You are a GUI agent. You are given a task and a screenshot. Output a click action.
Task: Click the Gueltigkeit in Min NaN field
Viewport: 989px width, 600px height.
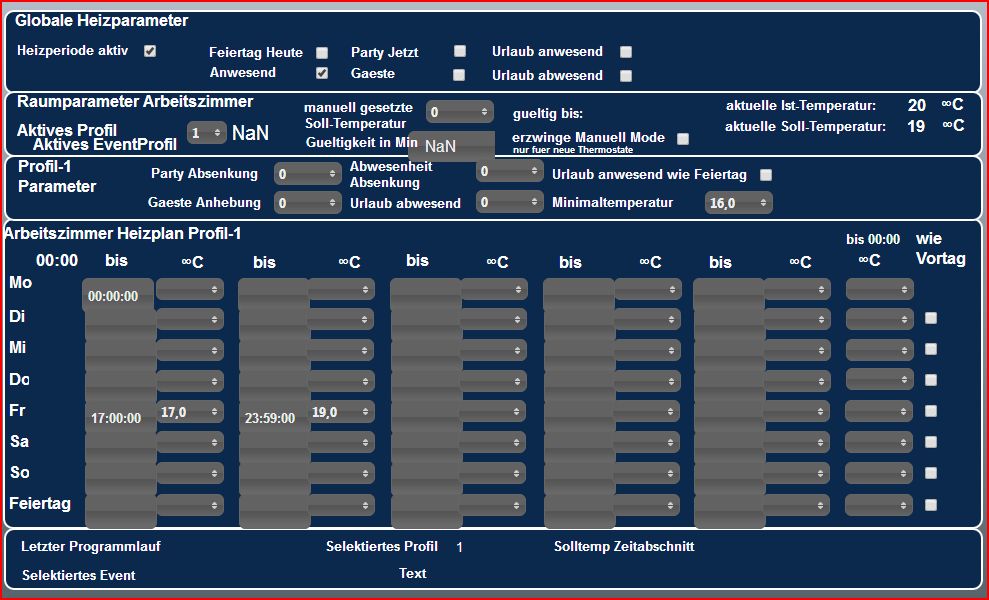452,146
